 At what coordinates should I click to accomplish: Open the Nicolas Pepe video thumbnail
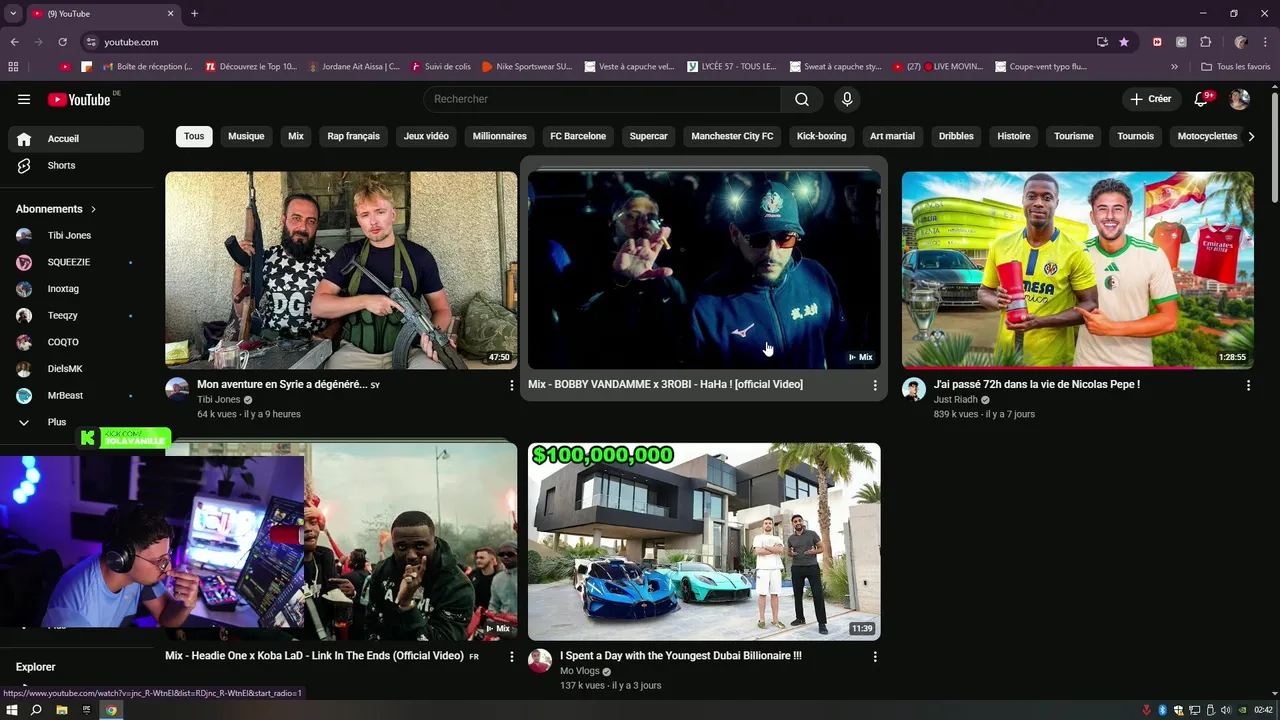coord(1078,270)
